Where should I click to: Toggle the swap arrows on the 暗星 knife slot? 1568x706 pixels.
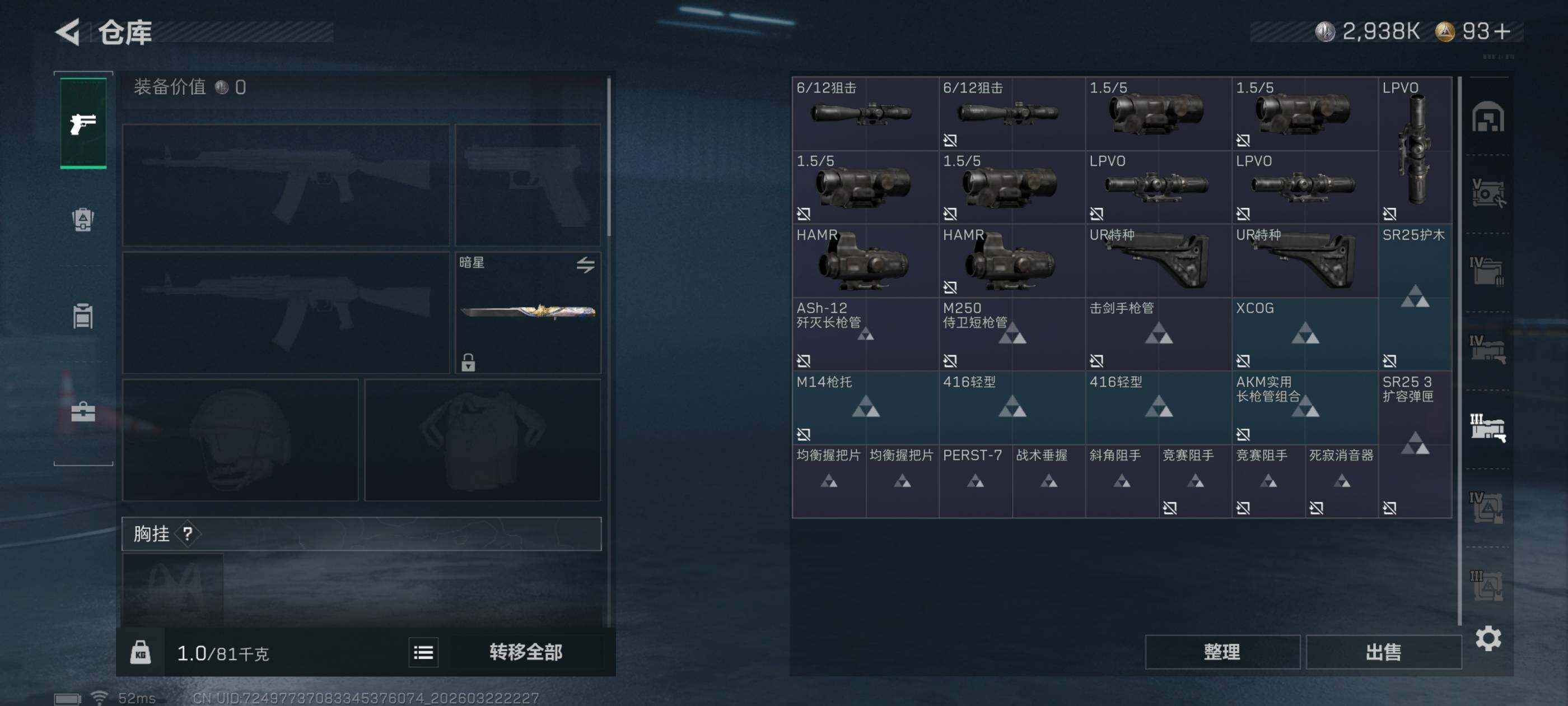tap(585, 264)
